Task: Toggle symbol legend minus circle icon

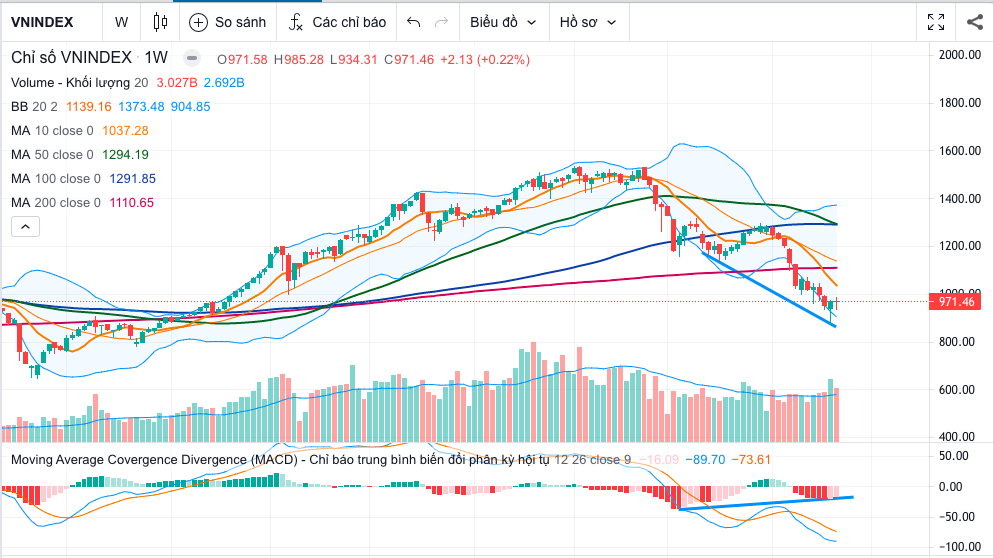Action: (192, 59)
